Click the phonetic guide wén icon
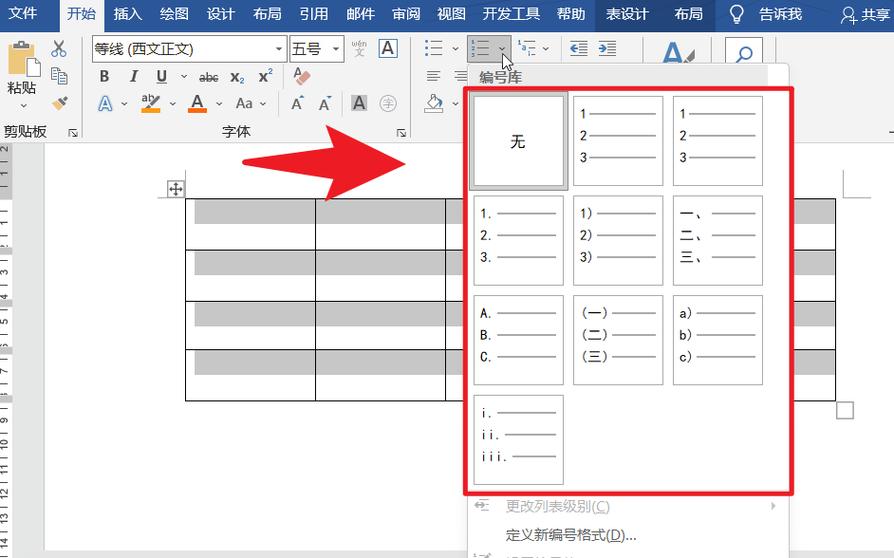 pyautogui.click(x=359, y=48)
